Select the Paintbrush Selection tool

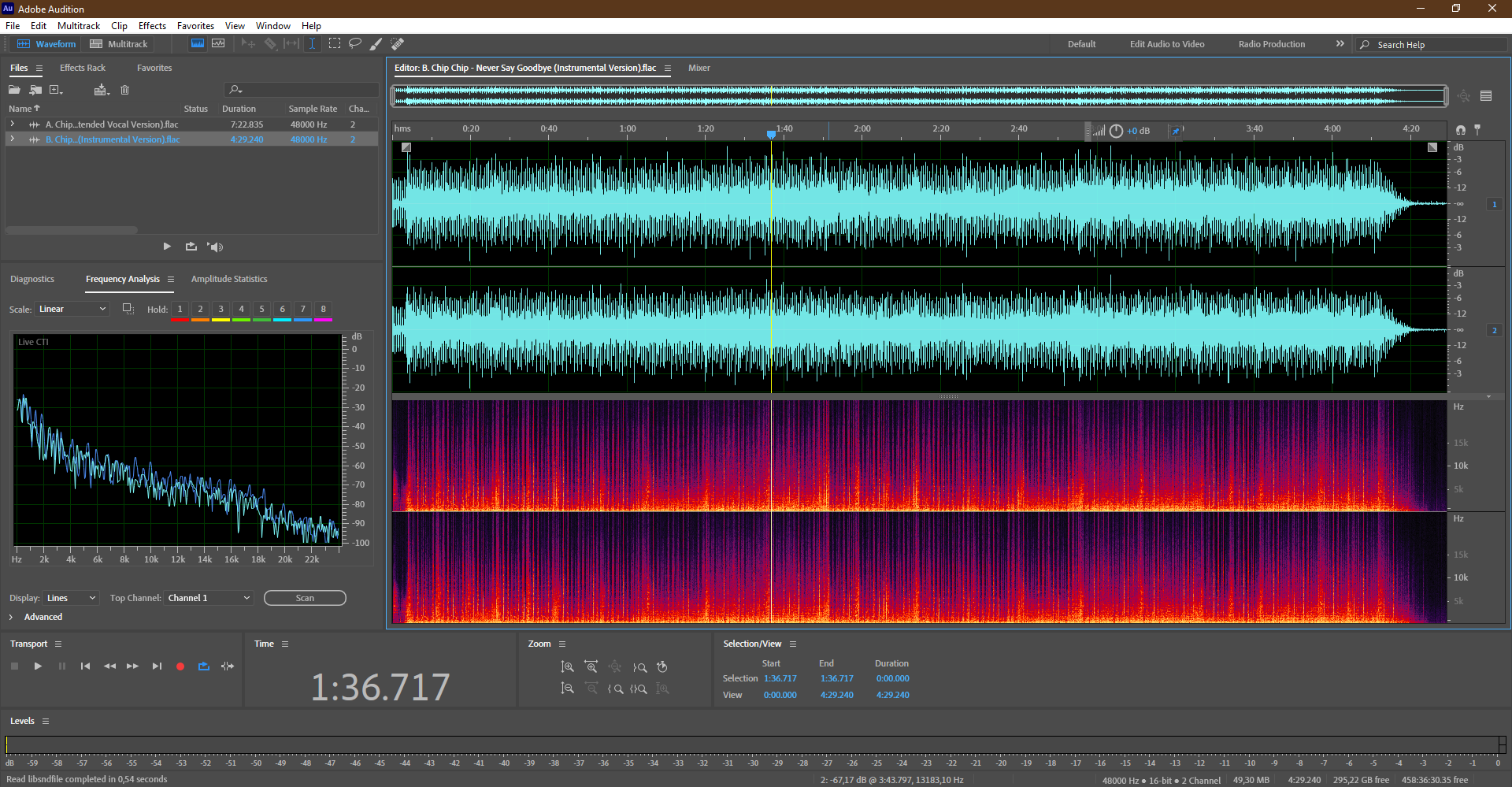click(376, 44)
